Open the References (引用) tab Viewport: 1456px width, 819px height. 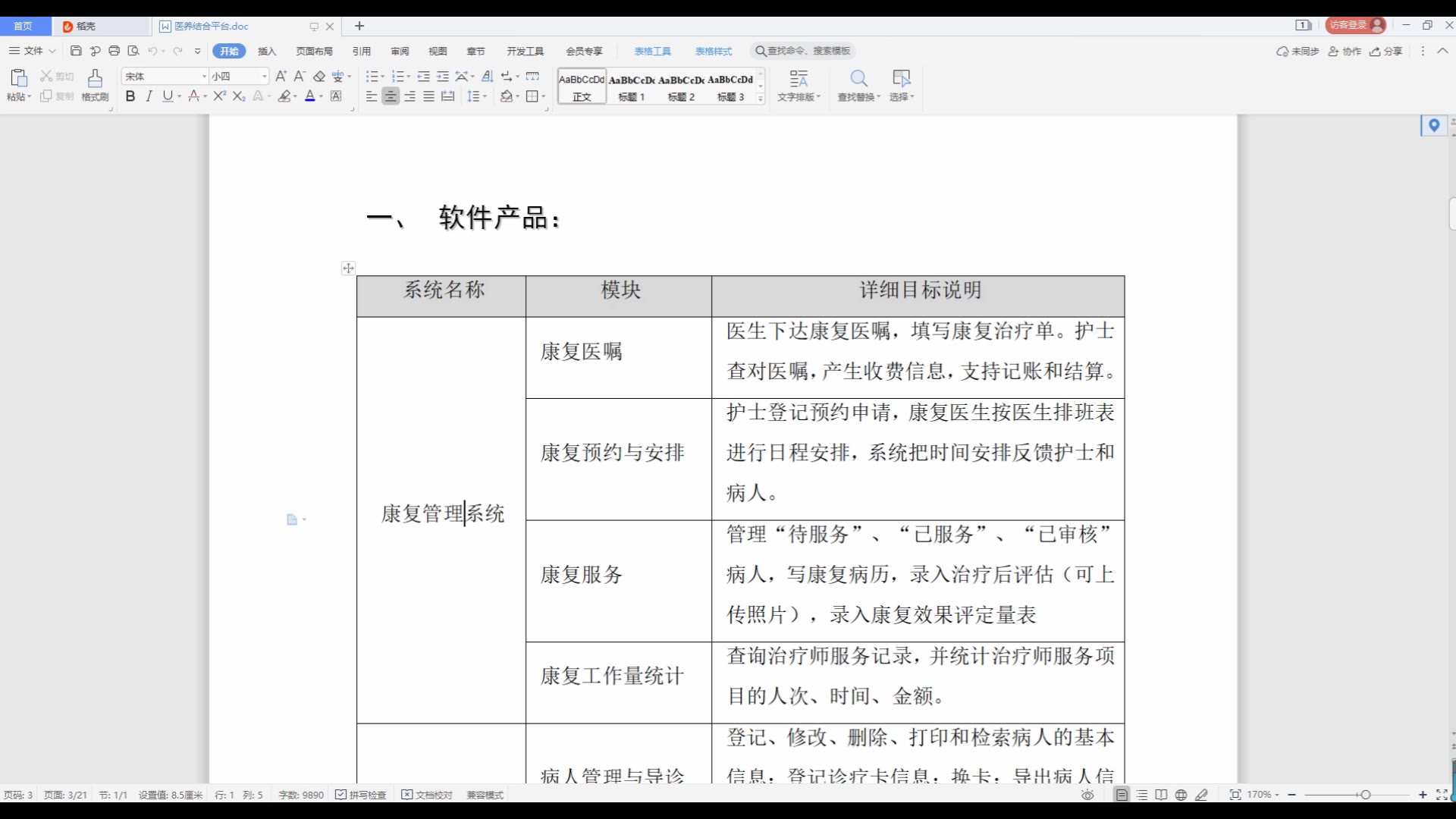tap(362, 51)
